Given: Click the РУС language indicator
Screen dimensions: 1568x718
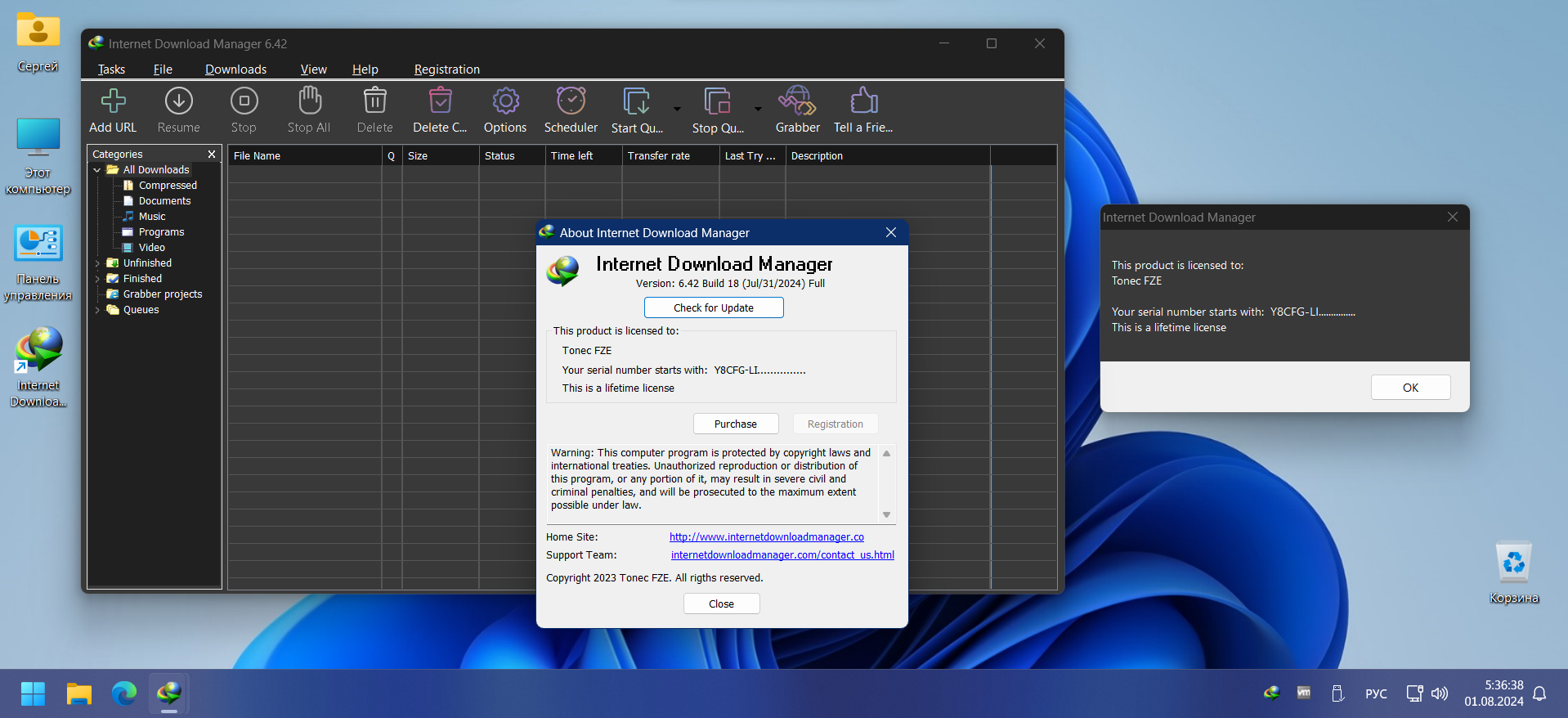Looking at the screenshot, I should 1376,693.
